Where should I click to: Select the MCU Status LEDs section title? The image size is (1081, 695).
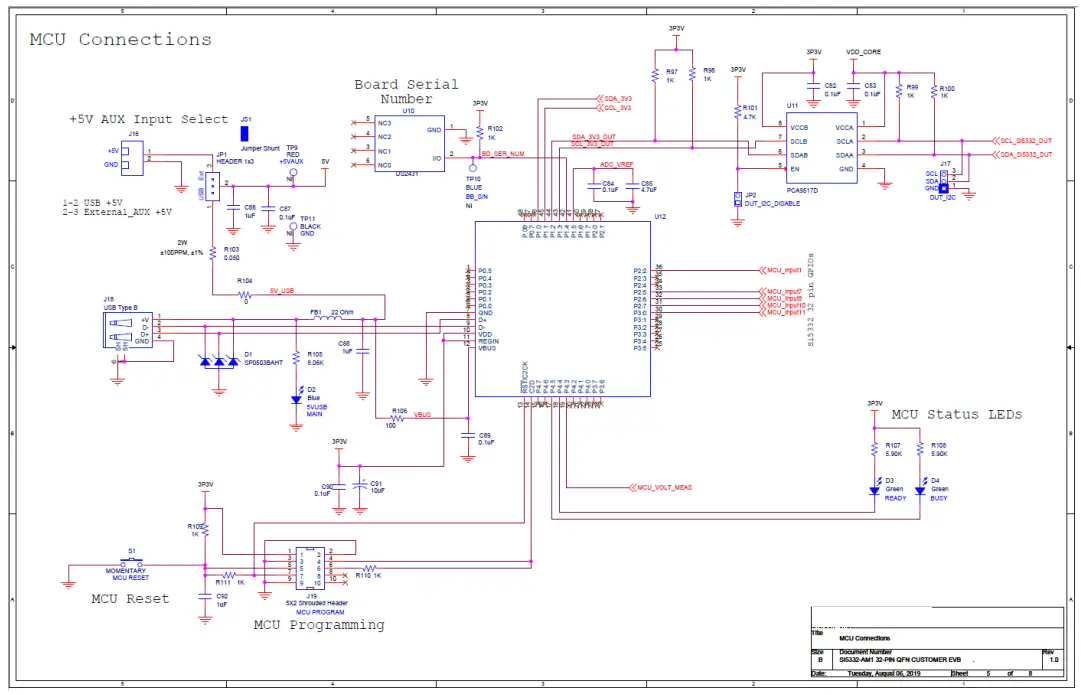click(957, 414)
